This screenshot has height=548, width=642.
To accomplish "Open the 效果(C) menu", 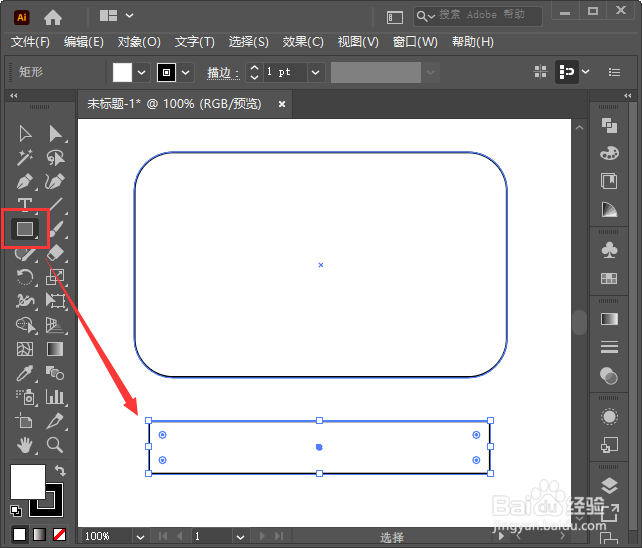I will pyautogui.click(x=303, y=42).
